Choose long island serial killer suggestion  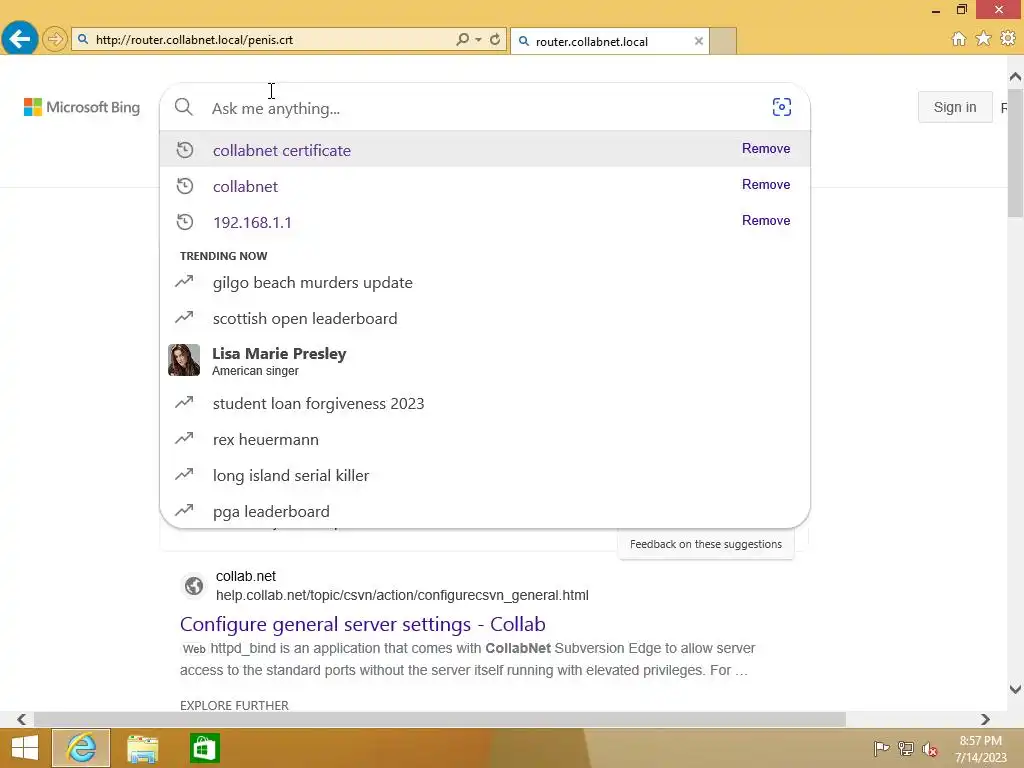pos(485,475)
